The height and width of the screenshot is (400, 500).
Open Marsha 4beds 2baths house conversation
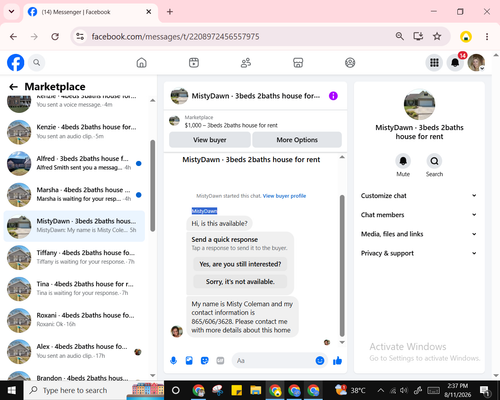74,194
